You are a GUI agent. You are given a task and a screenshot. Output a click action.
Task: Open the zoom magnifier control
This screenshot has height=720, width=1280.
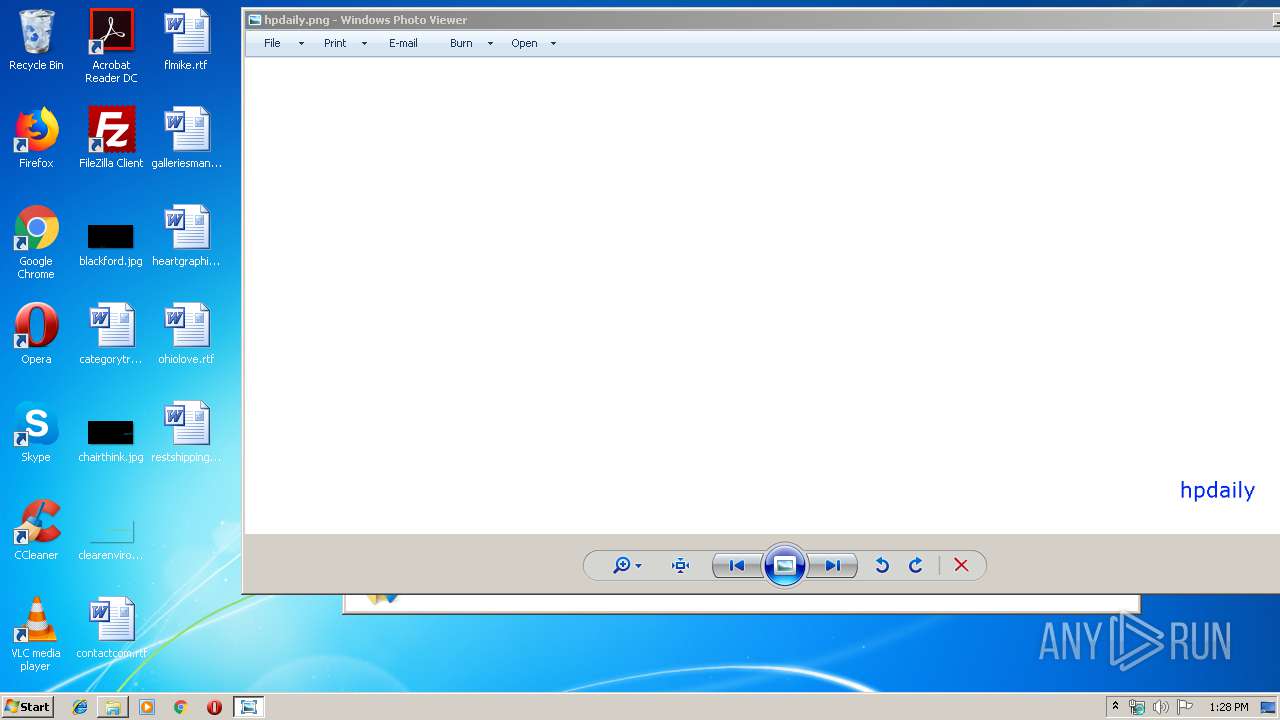click(627, 566)
